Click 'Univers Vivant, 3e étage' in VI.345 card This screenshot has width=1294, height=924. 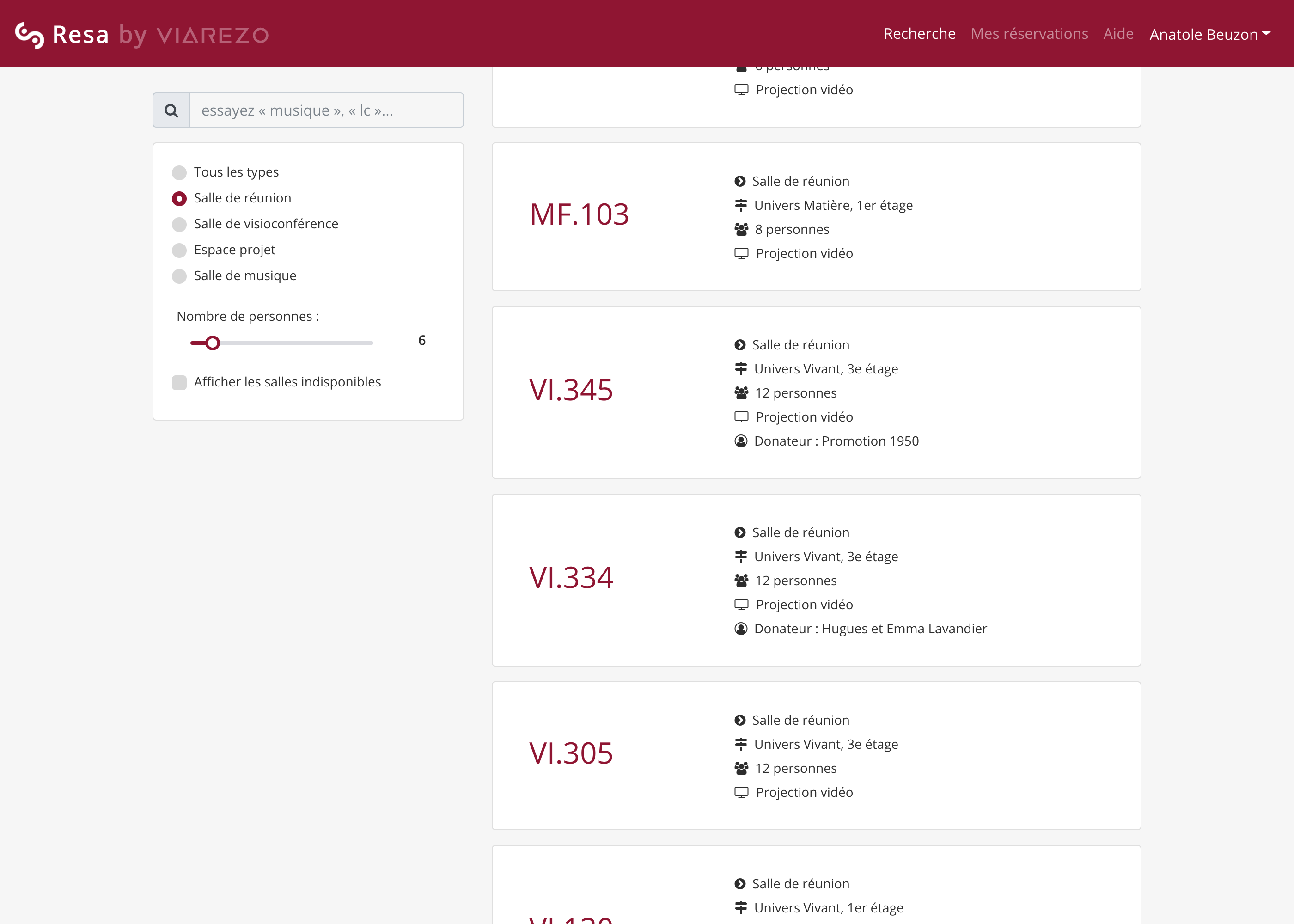click(x=826, y=369)
